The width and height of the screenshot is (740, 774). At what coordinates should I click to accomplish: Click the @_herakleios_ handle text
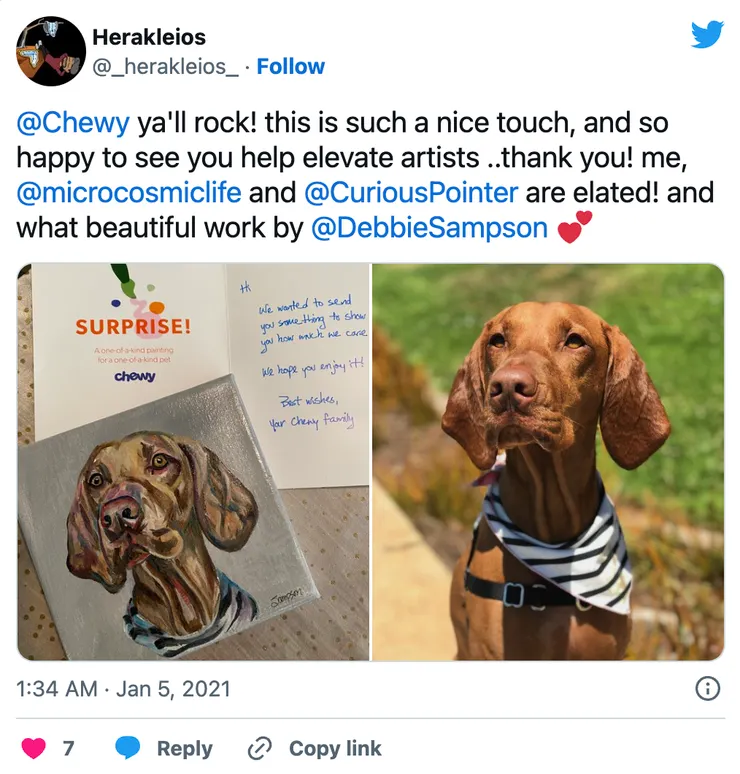165,67
